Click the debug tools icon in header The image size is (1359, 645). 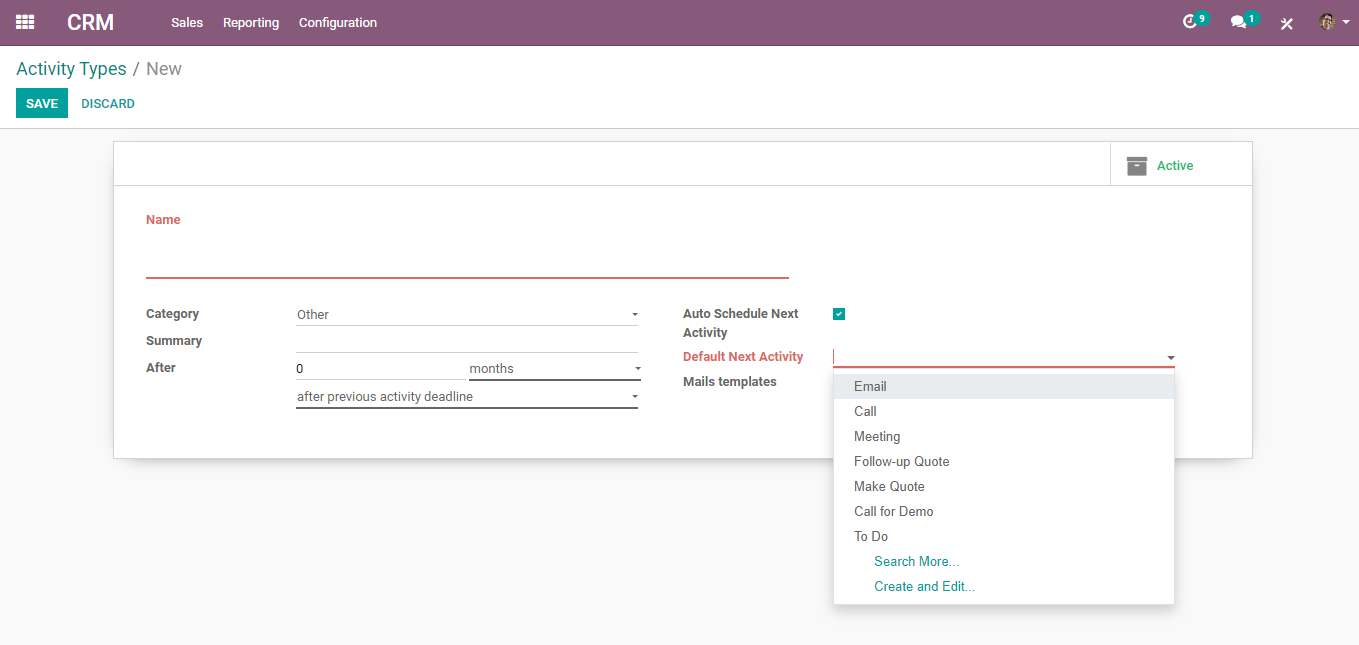click(1287, 23)
